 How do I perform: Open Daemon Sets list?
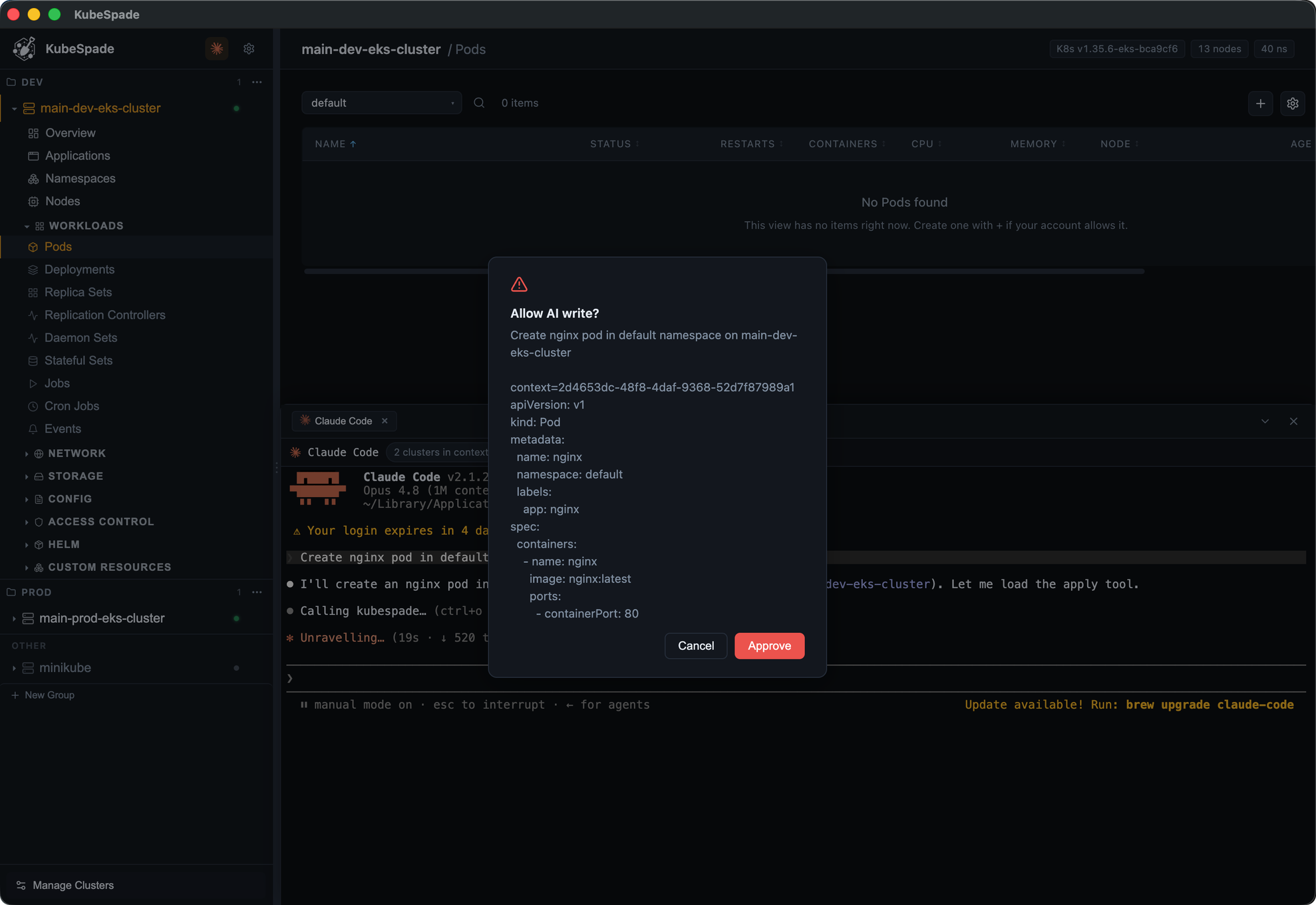(x=81, y=337)
